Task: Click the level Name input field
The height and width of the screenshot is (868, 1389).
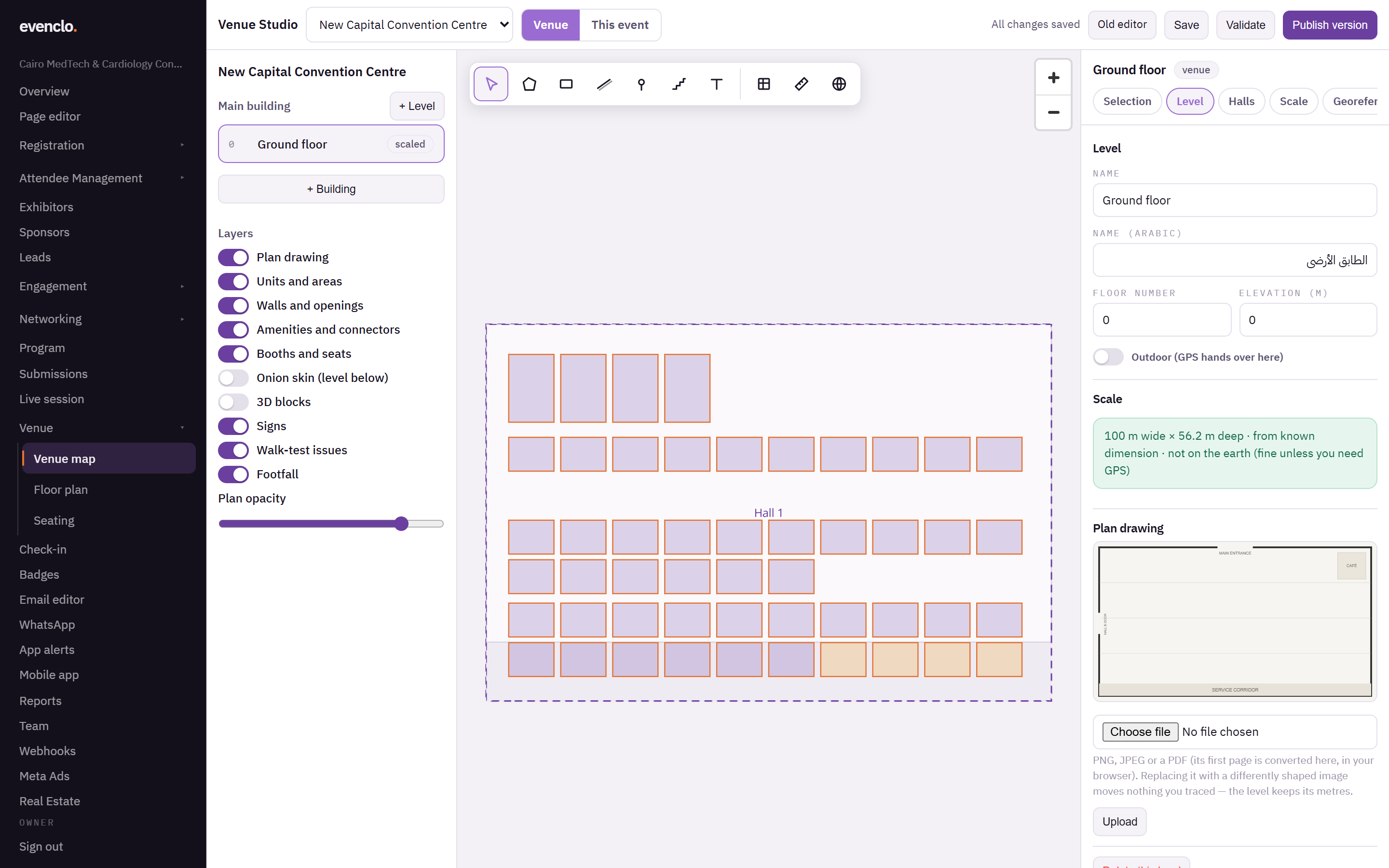Action: 1235,200
